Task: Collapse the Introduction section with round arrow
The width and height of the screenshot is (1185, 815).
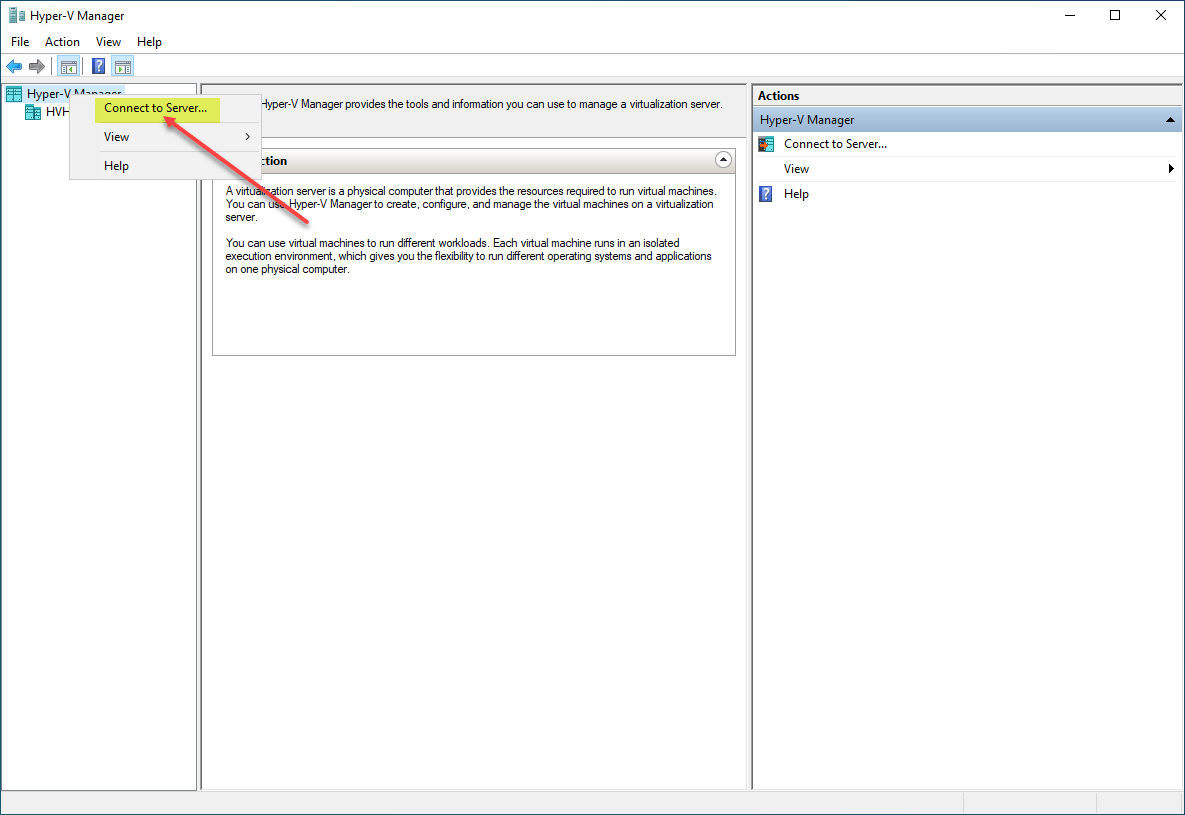Action: click(x=723, y=160)
